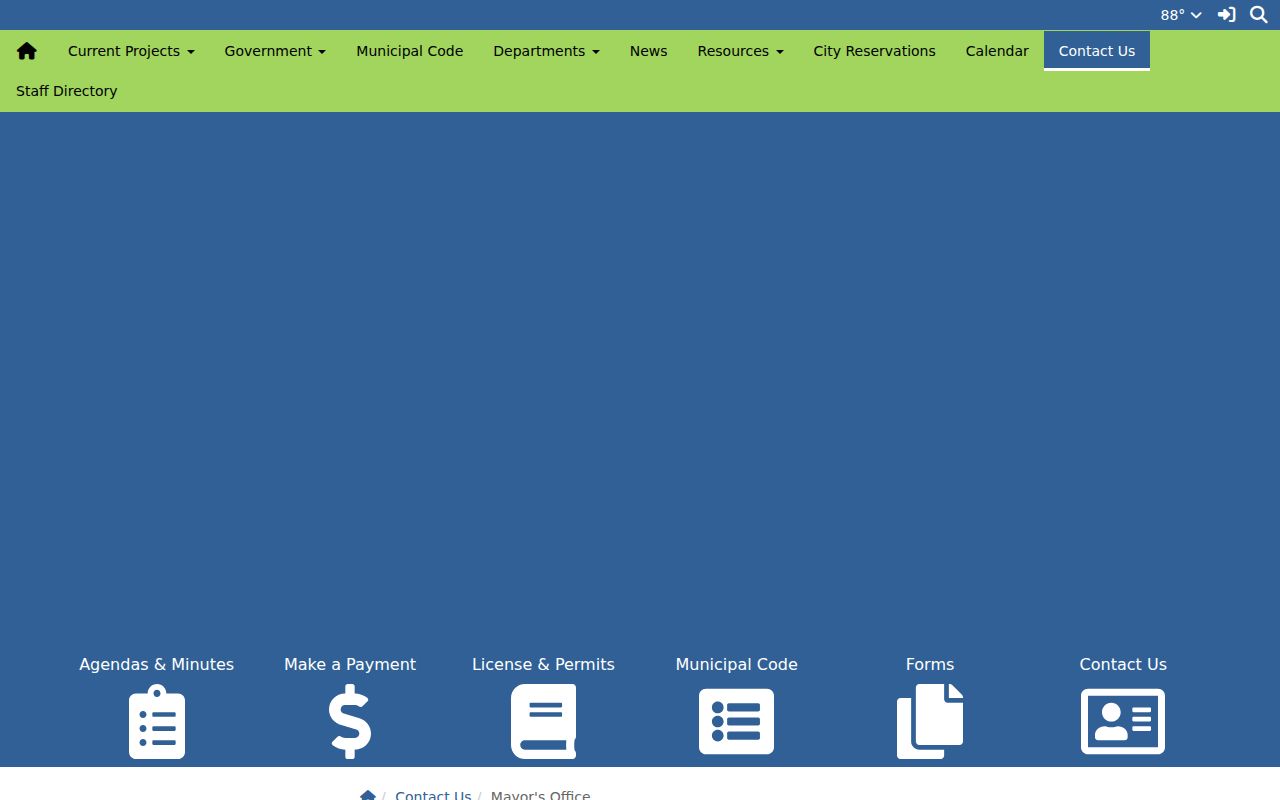Open the Calendar page

[997, 51]
